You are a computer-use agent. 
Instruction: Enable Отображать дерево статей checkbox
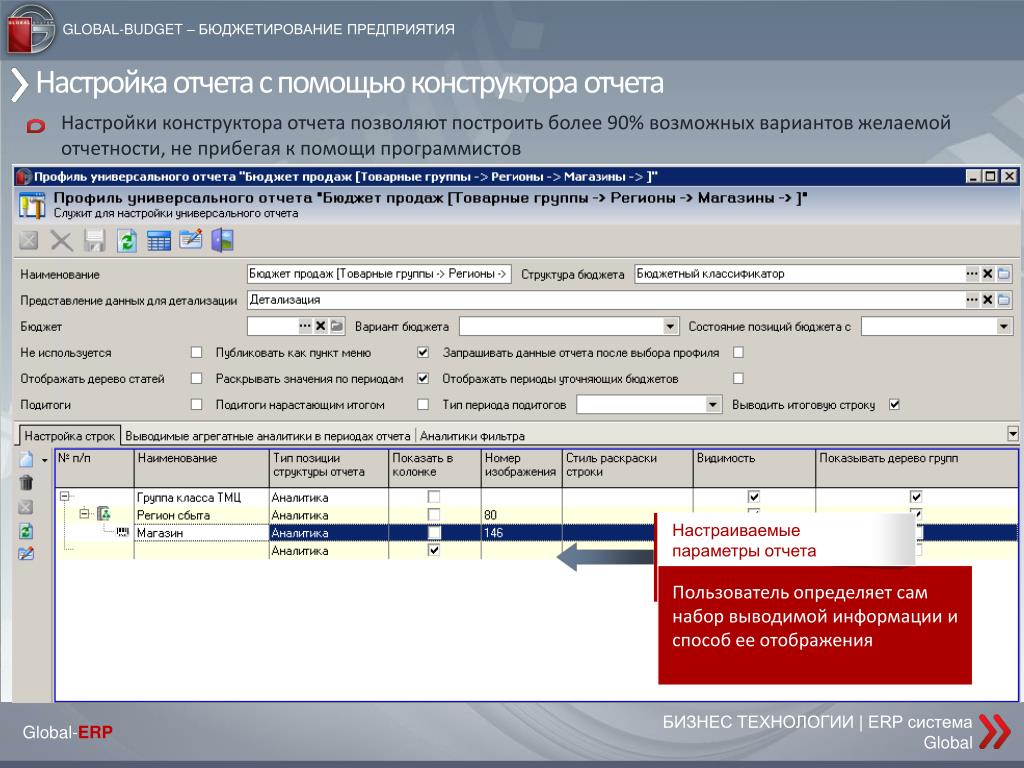coord(196,379)
